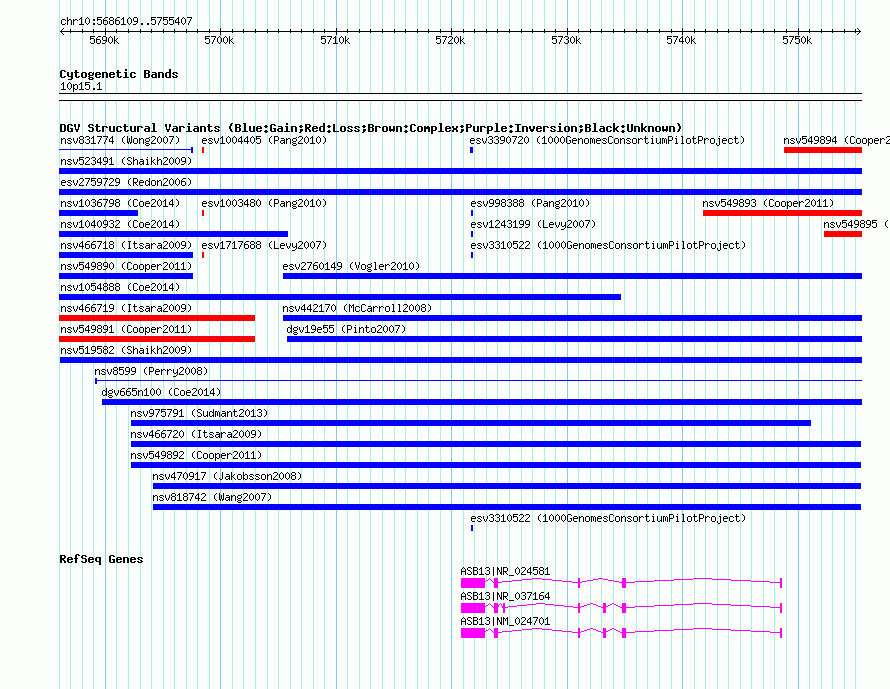Image resolution: width=890 pixels, height=689 pixels.
Task: Open variant esv2759729 (Redon2006)
Action: pyautogui.click(x=126, y=182)
